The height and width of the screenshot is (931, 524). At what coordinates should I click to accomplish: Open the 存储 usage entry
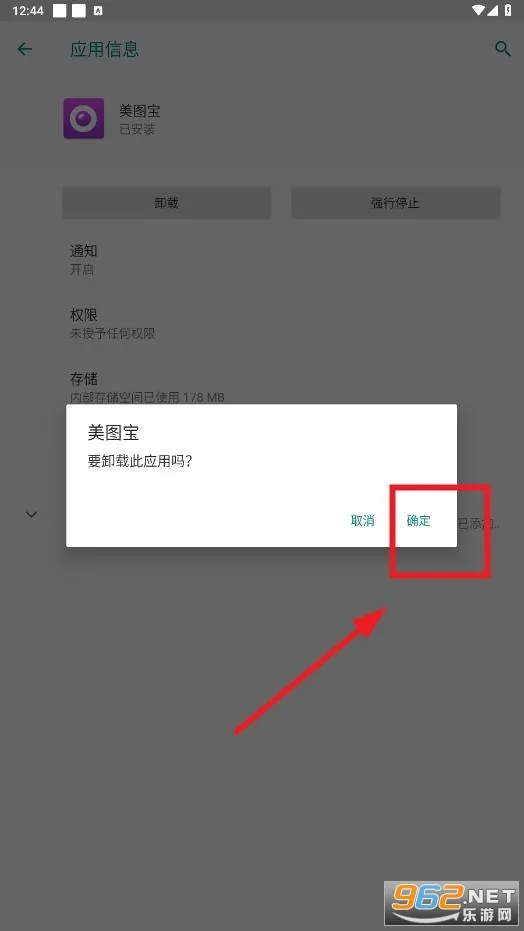(x=262, y=387)
